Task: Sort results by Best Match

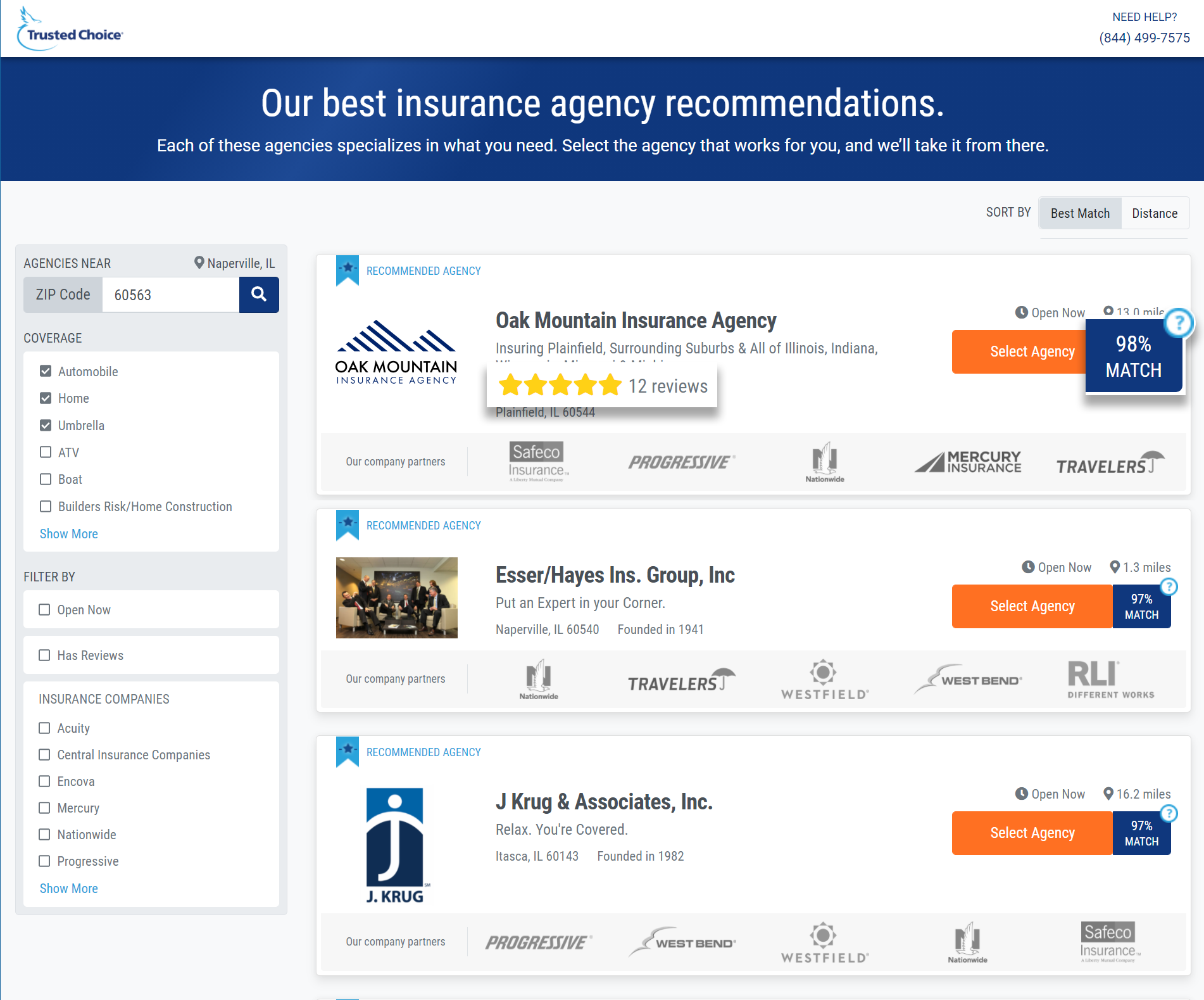Action: [1080, 213]
